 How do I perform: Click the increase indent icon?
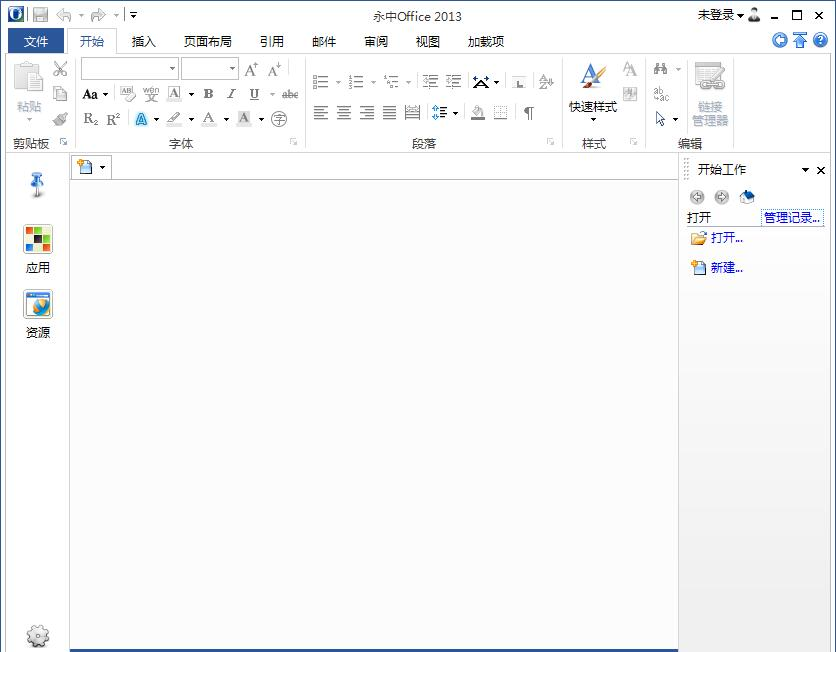coord(454,82)
